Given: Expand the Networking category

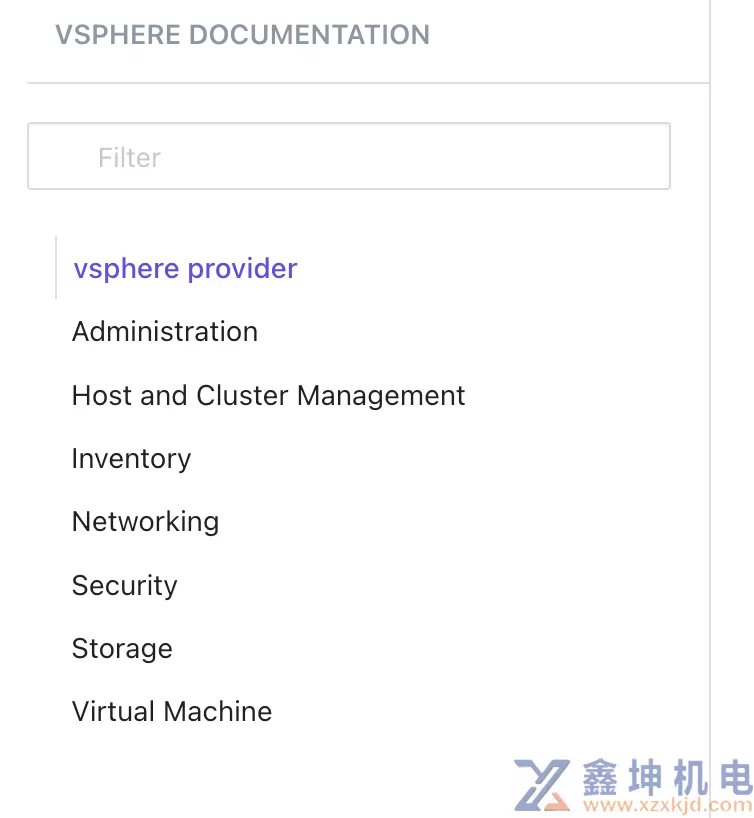Looking at the screenshot, I should pos(146,522).
